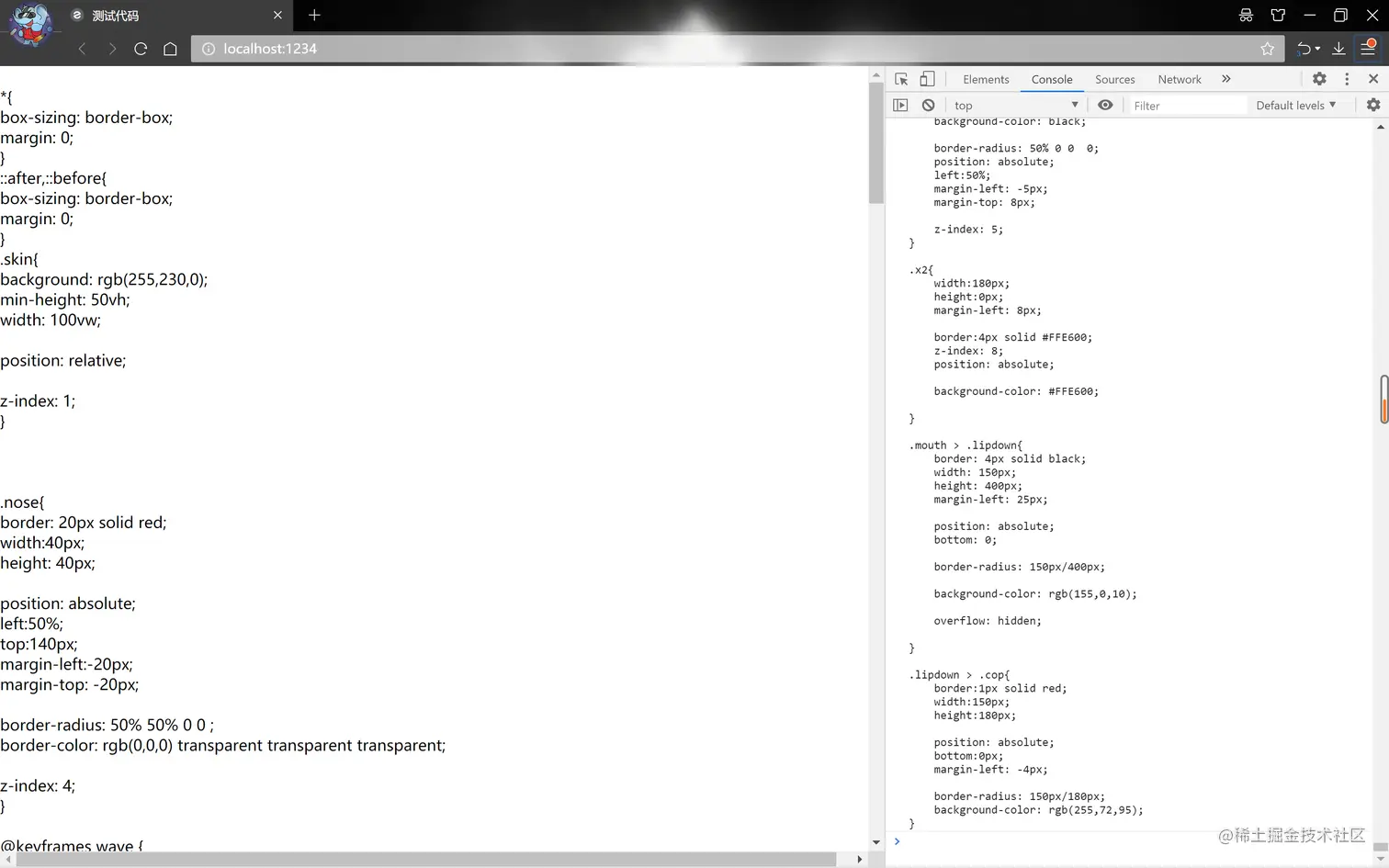Click the '.x2{' line in console
Image resolution: width=1389 pixels, height=868 pixels.
click(x=921, y=270)
